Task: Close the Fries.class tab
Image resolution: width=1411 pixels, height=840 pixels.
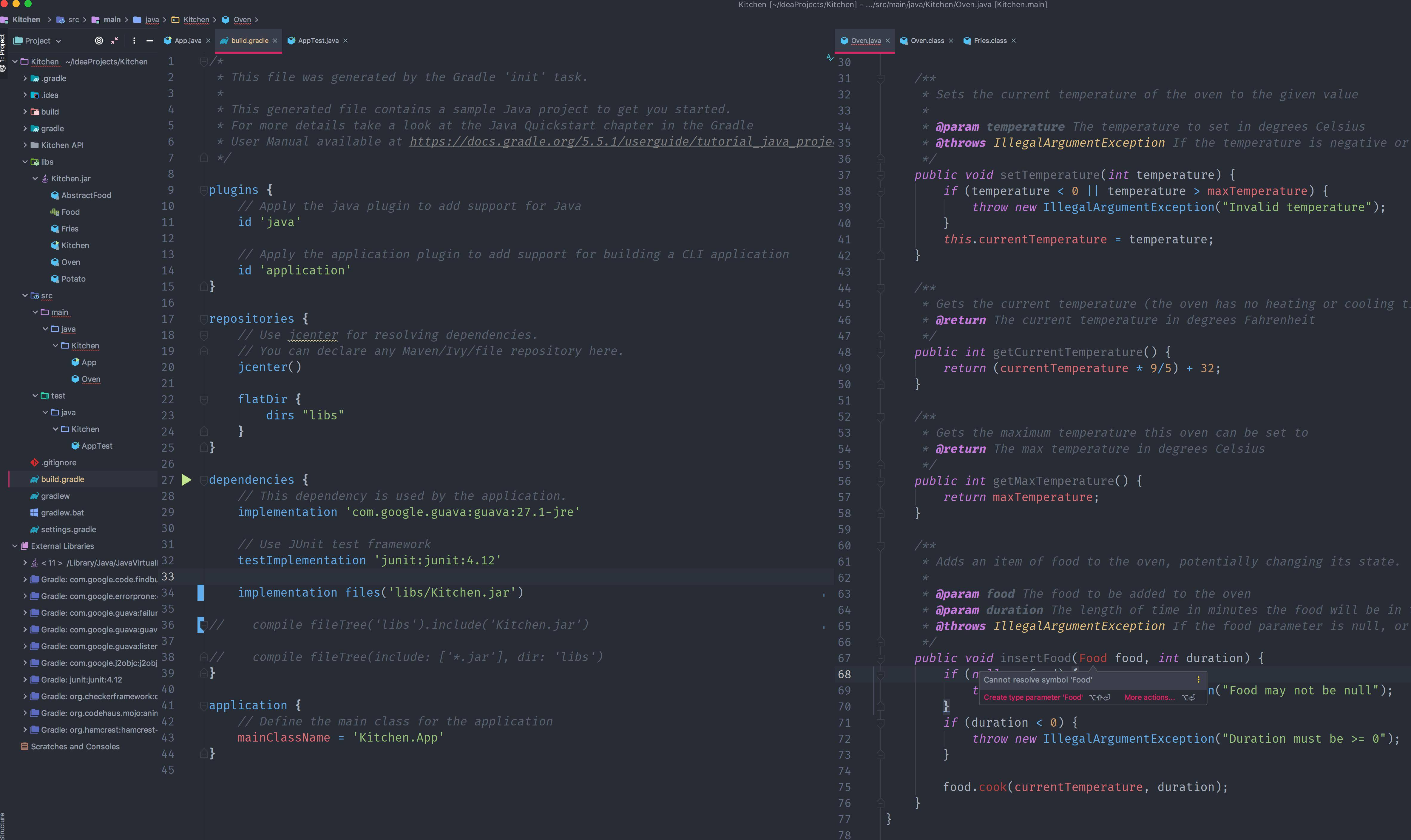Action: tap(1014, 41)
